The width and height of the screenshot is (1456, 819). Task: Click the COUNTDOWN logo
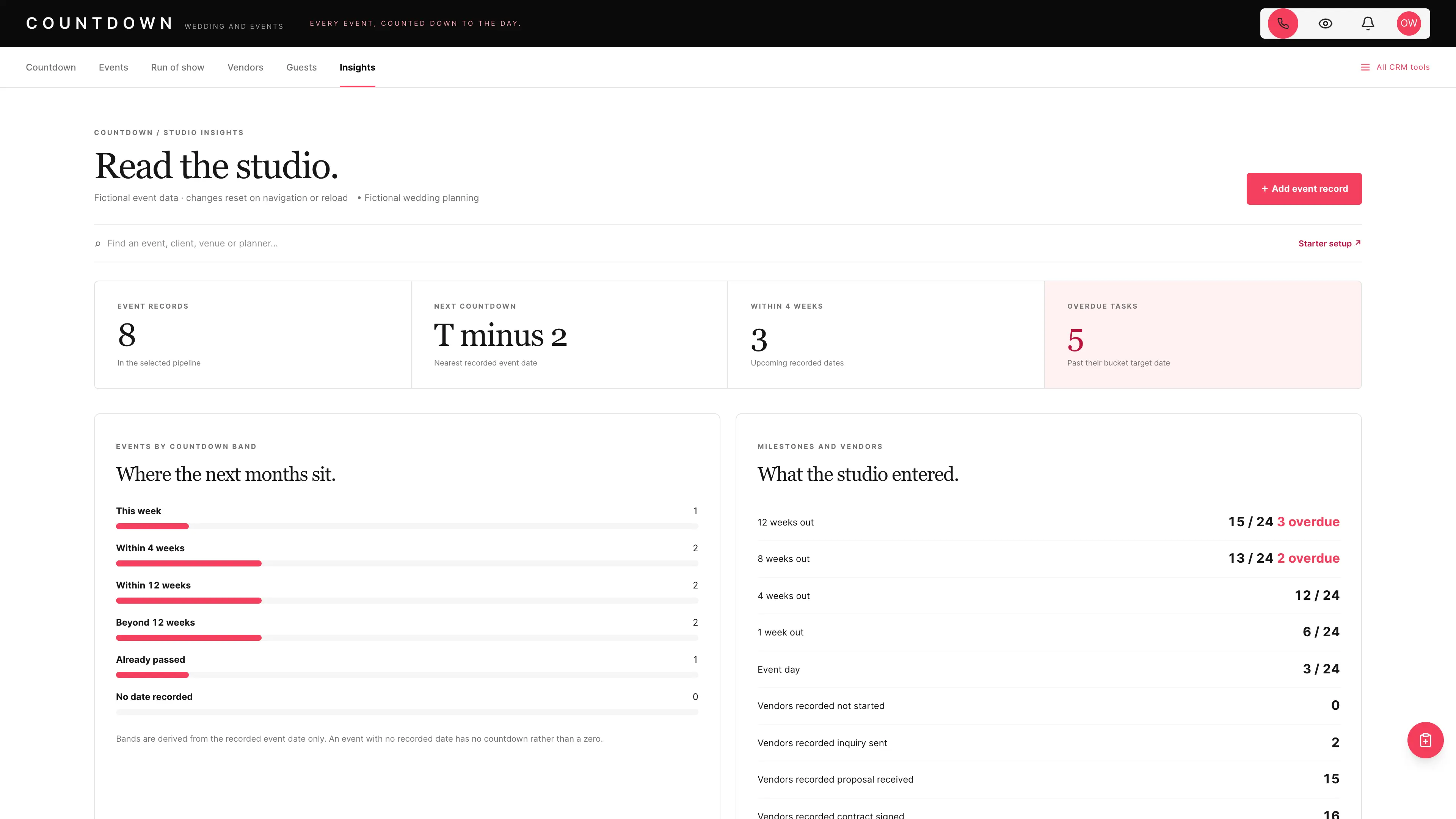click(x=99, y=23)
